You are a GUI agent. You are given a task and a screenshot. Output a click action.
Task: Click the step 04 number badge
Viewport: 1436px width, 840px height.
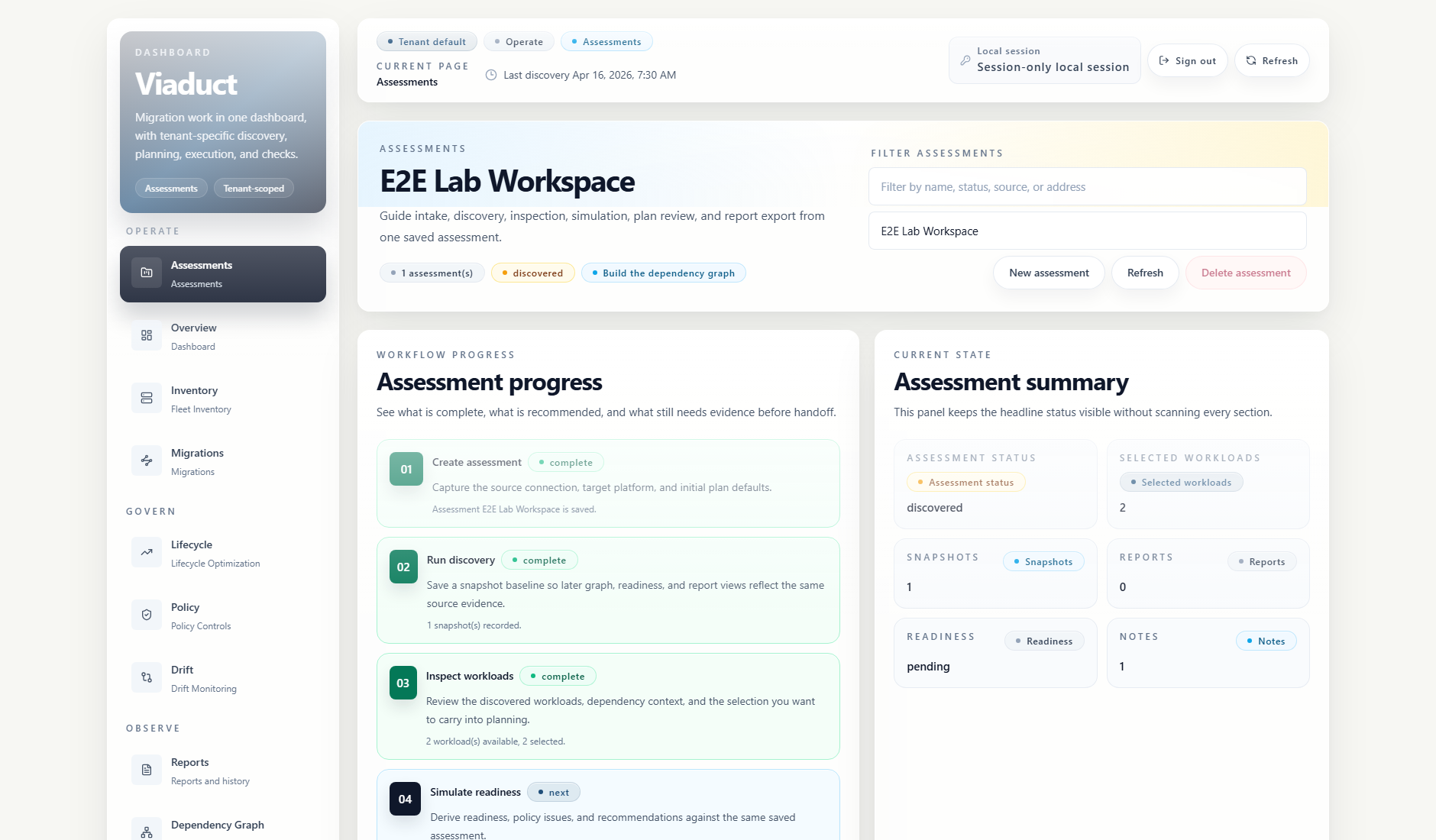405,799
